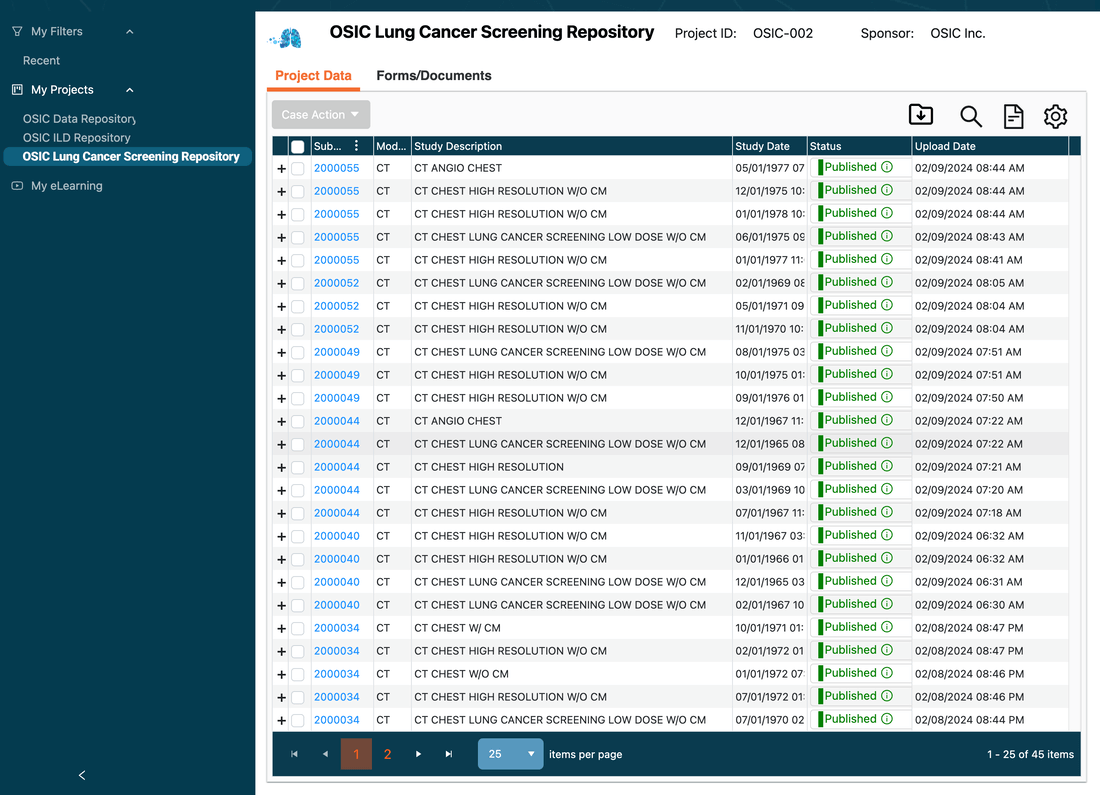Image resolution: width=1100 pixels, height=795 pixels.
Task: Open subject 2000034 link for CT CHEST W/O CM
Action: click(x=336, y=674)
